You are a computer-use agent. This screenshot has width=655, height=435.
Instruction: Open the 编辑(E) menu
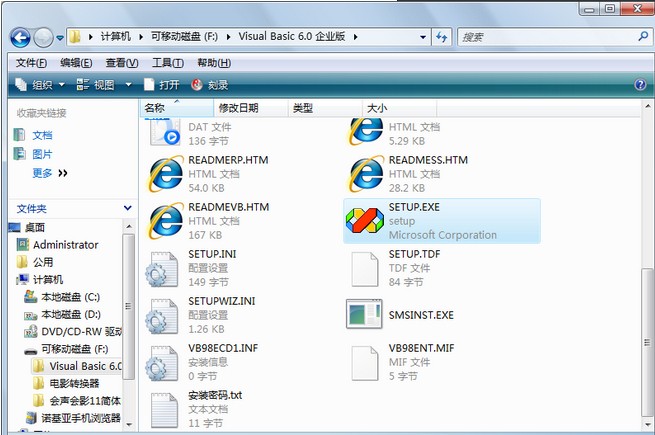76,63
